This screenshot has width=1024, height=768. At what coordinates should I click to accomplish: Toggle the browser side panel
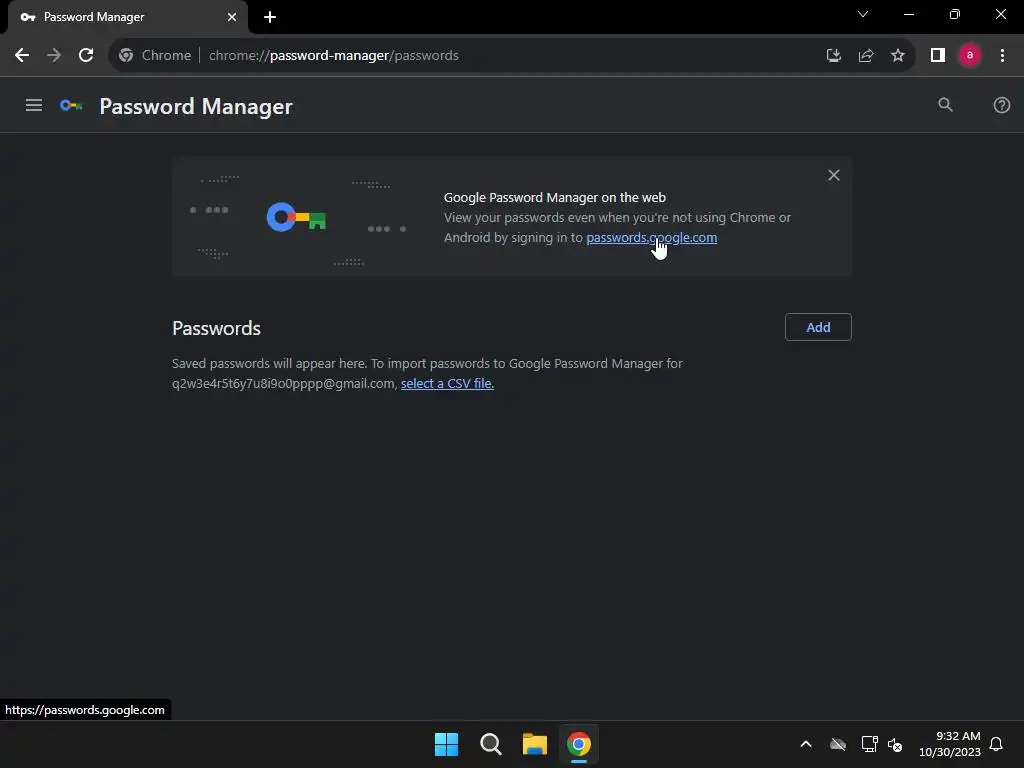tap(938, 56)
